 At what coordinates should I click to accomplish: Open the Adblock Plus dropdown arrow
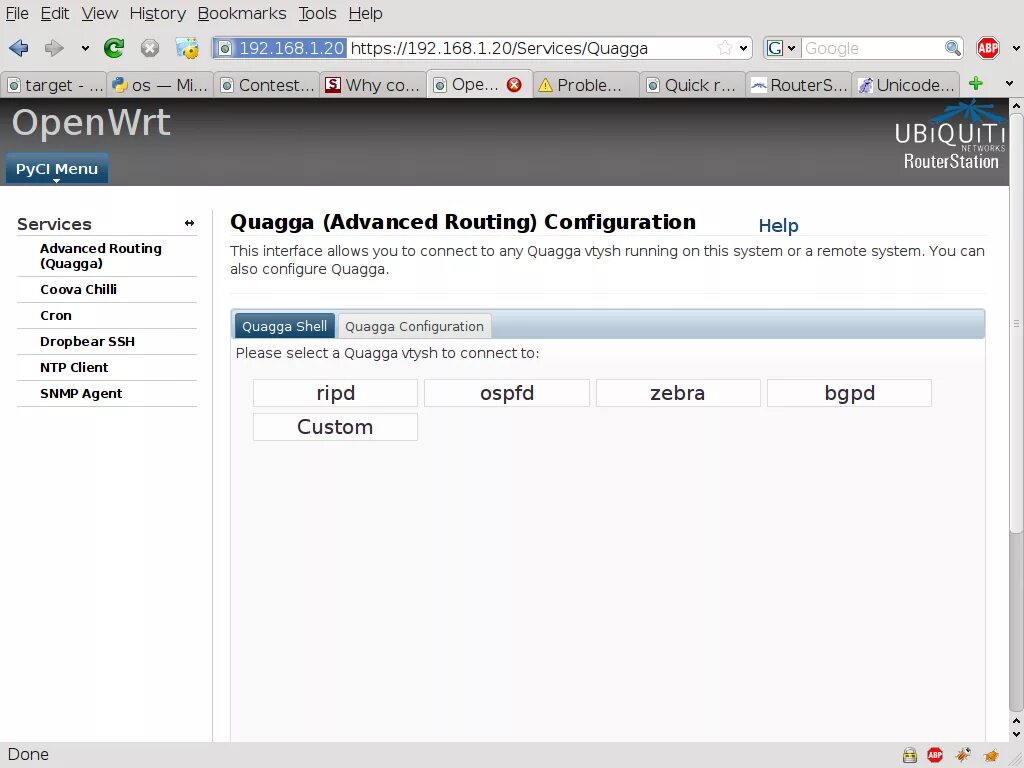[x=1016, y=48]
